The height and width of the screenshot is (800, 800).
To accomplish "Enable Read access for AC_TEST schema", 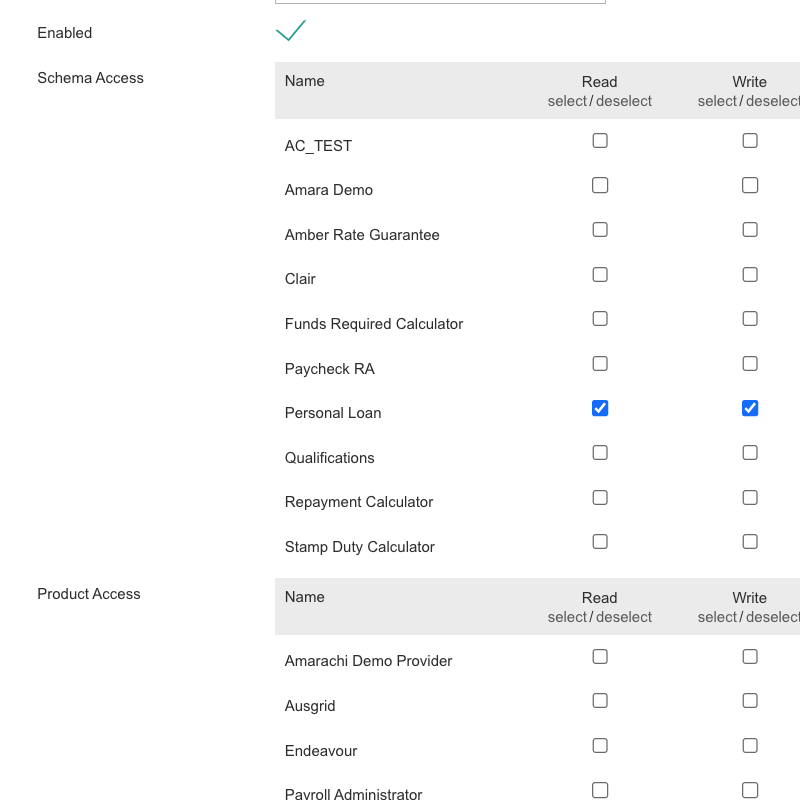I will pos(600,140).
